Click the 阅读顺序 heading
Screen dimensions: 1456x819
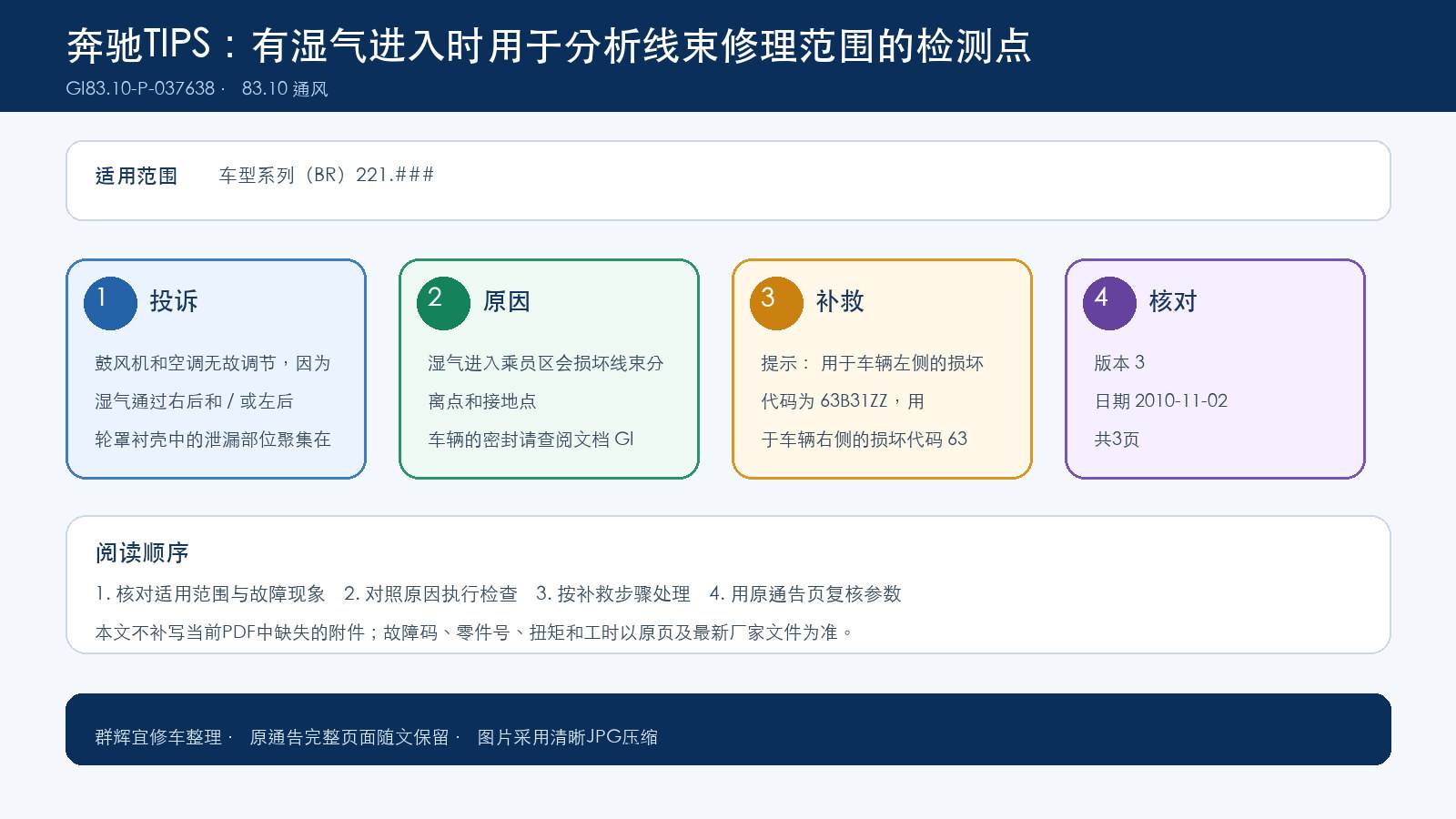pos(142,552)
